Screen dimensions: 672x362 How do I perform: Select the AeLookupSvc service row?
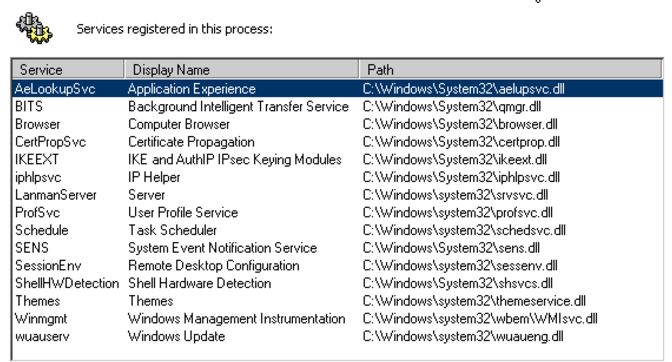pos(337,89)
